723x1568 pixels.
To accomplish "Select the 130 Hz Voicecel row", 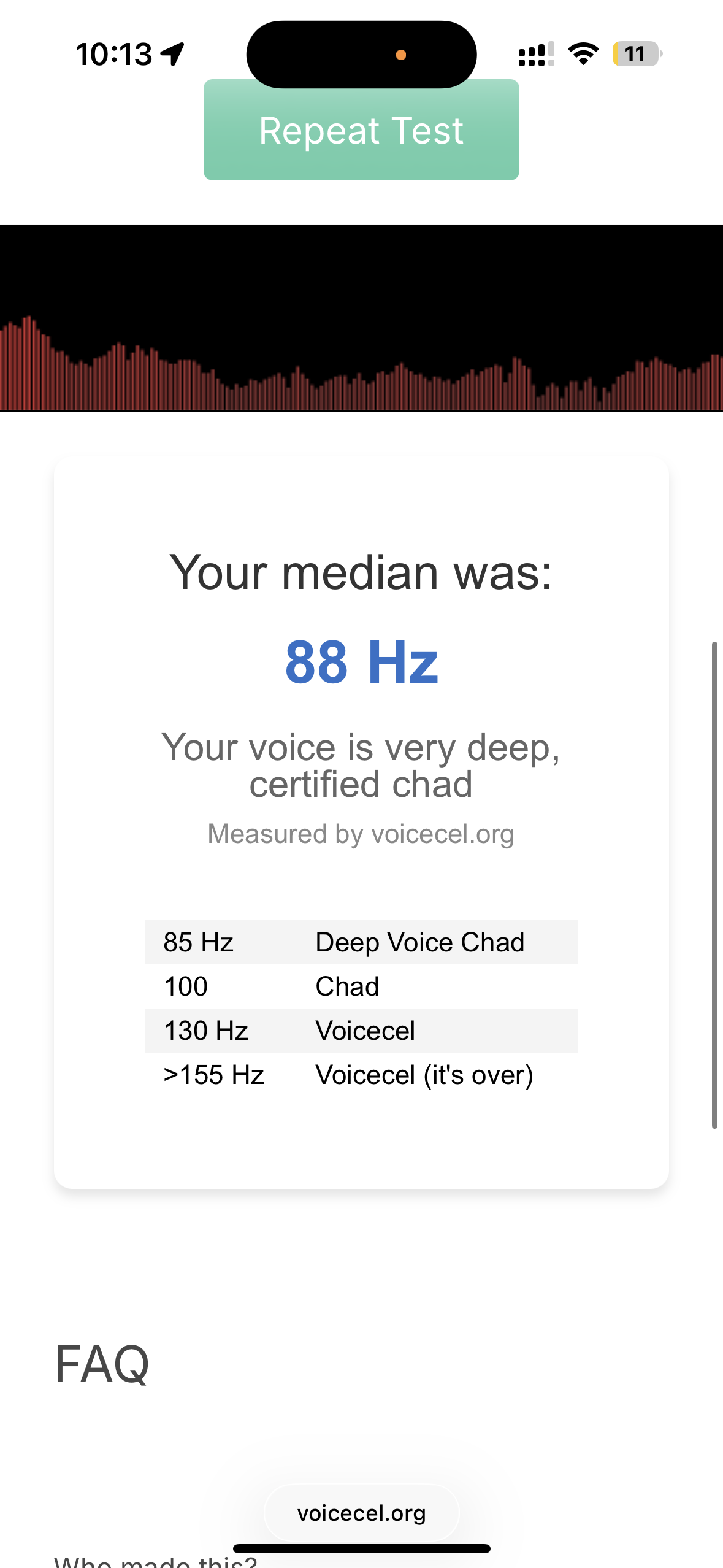I will [x=361, y=1031].
